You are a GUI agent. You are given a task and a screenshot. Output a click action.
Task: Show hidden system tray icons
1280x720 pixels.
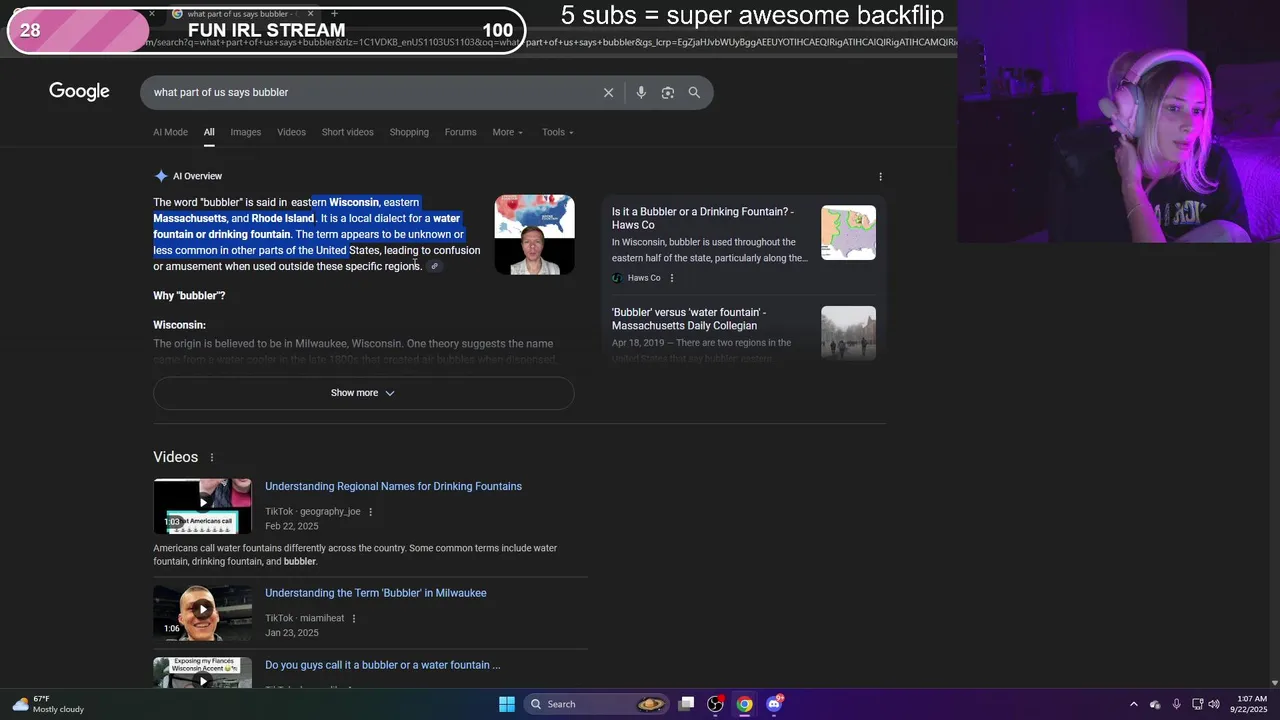pyautogui.click(x=1133, y=704)
